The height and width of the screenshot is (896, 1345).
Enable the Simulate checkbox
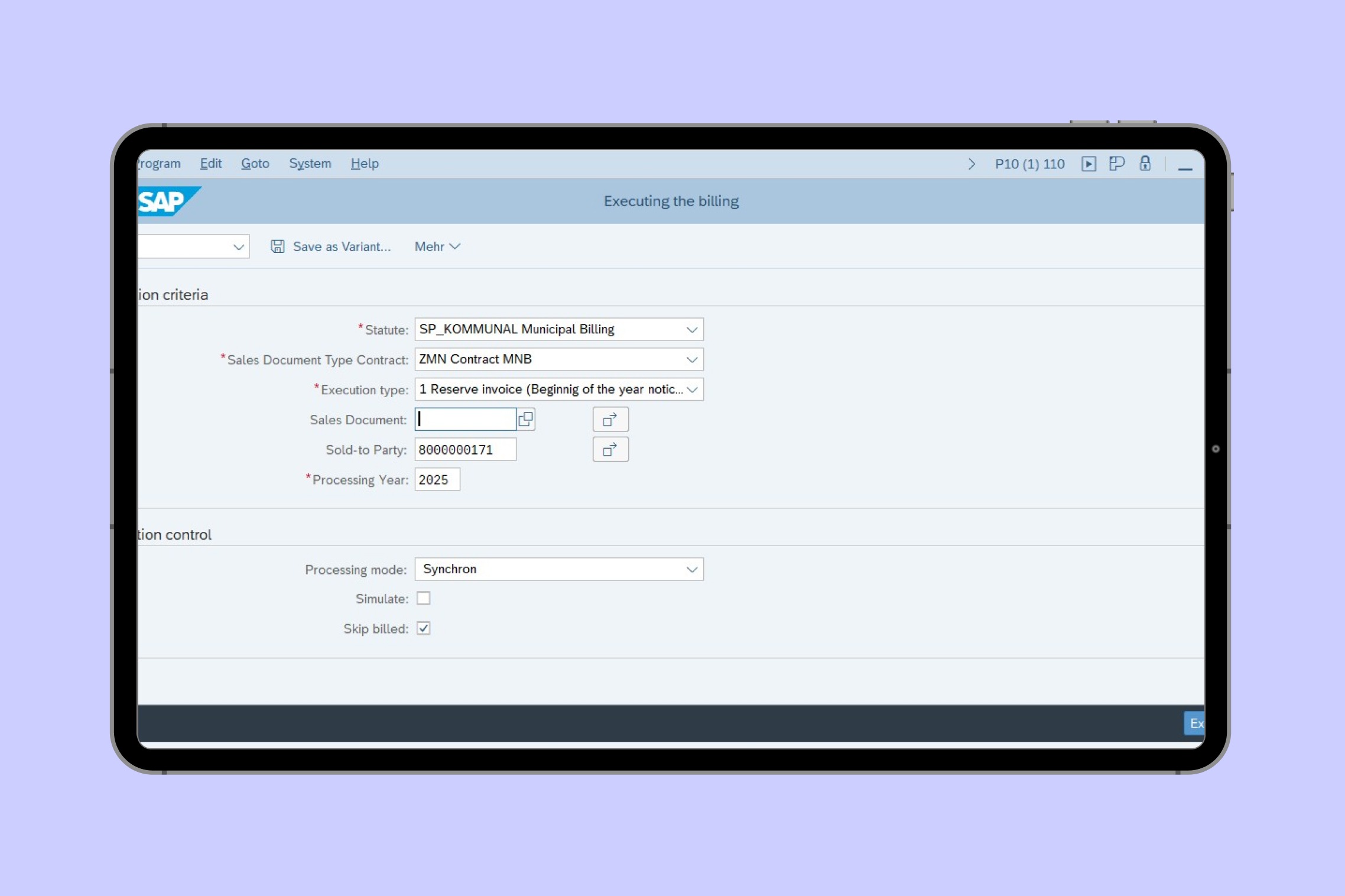[423, 599]
